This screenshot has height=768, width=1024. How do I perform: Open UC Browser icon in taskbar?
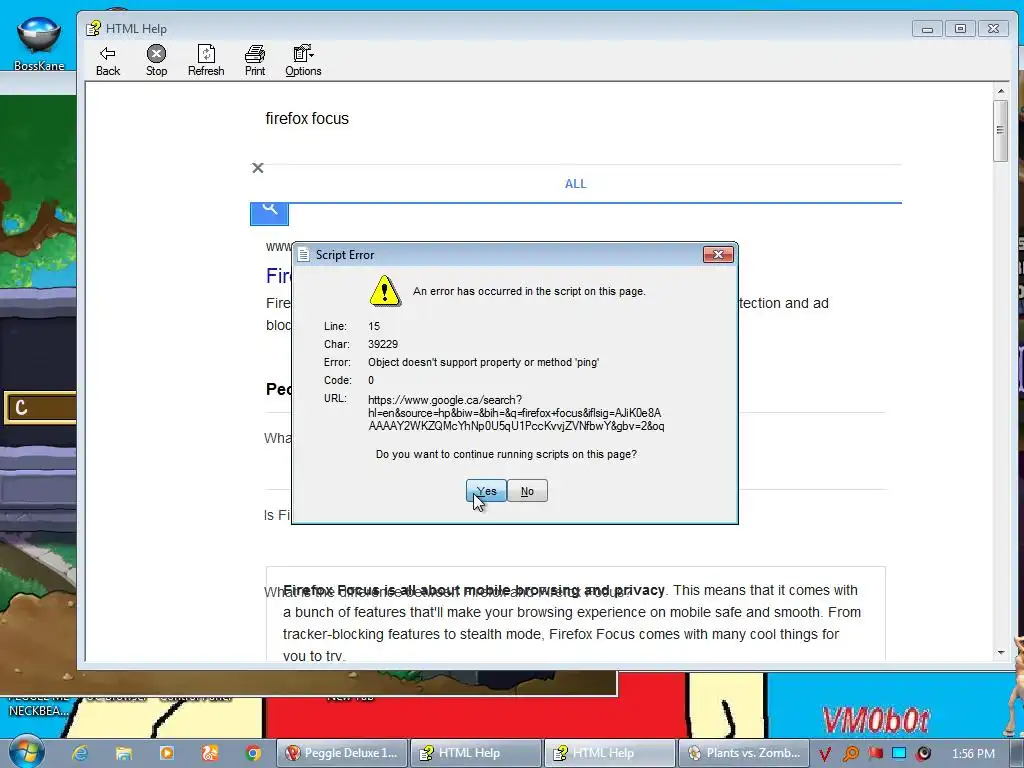(x=210, y=753)
